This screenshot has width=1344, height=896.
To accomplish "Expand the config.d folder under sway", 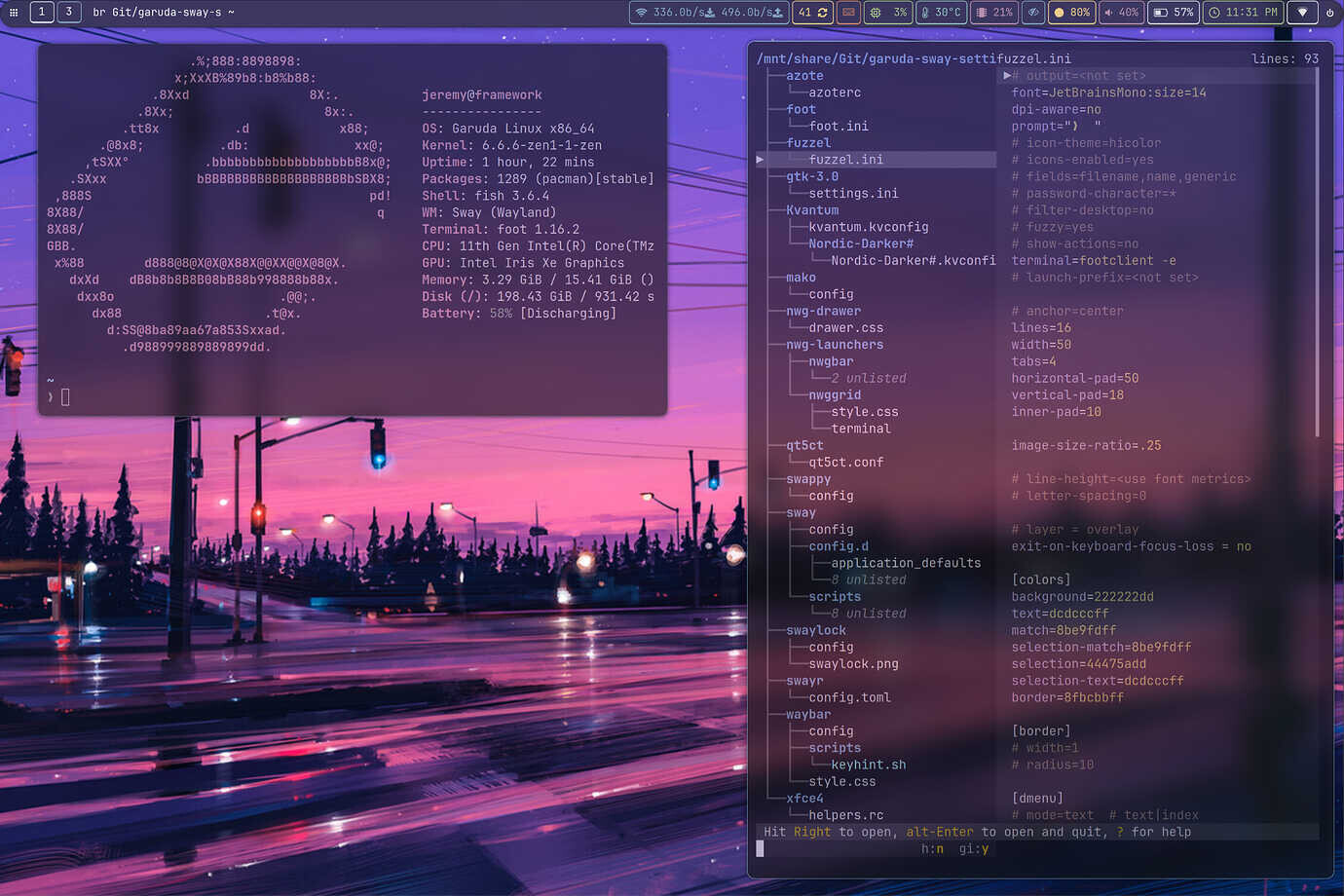I will (x=839, y=546).
